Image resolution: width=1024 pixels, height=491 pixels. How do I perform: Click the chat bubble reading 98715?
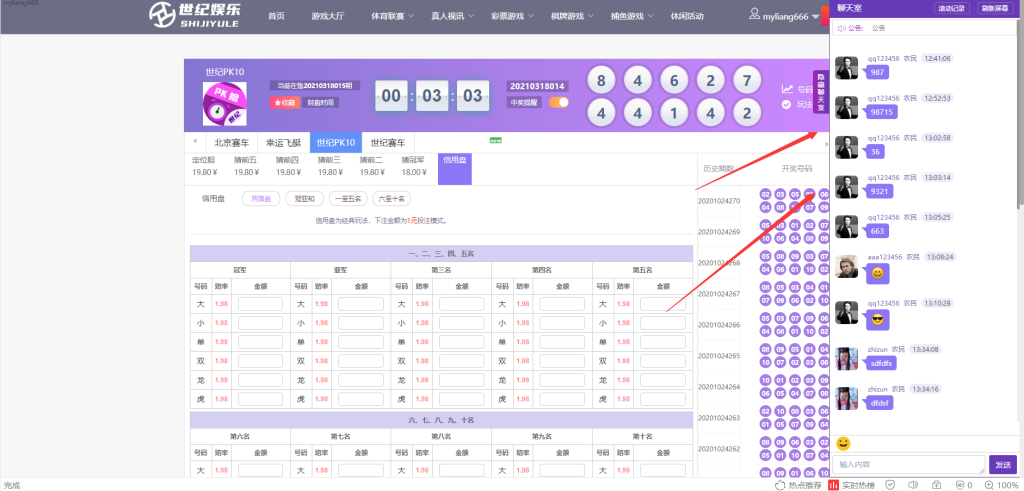click(x=882, y=112)
